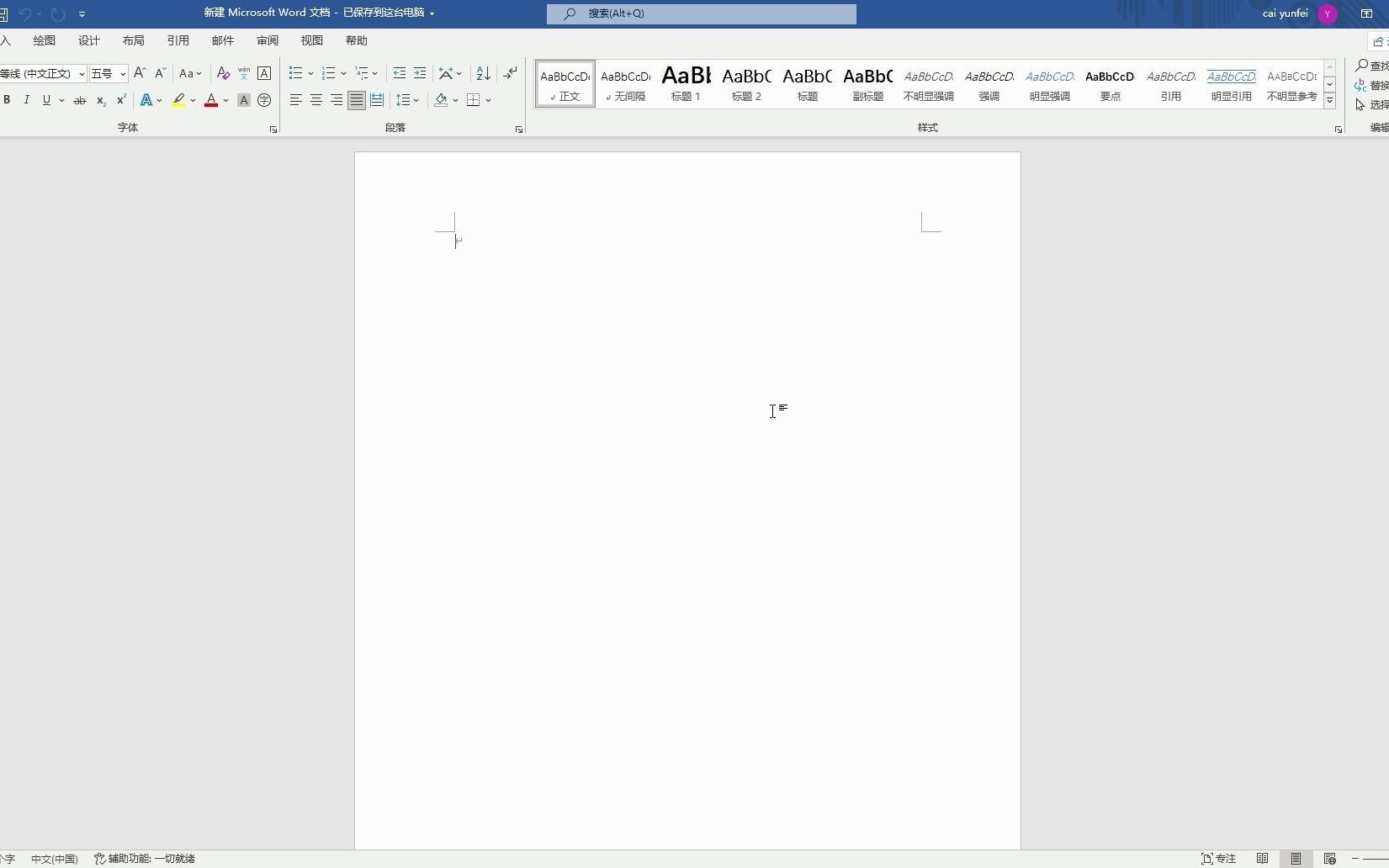Toggle superscript formatting
This screenshot has height=868, width=1389.
120,100
